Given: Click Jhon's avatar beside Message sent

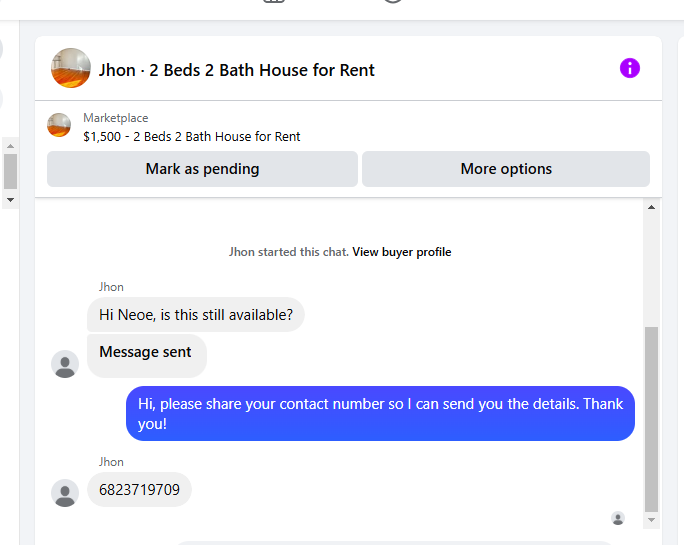Looking at the screenshot, I should 65,364.
